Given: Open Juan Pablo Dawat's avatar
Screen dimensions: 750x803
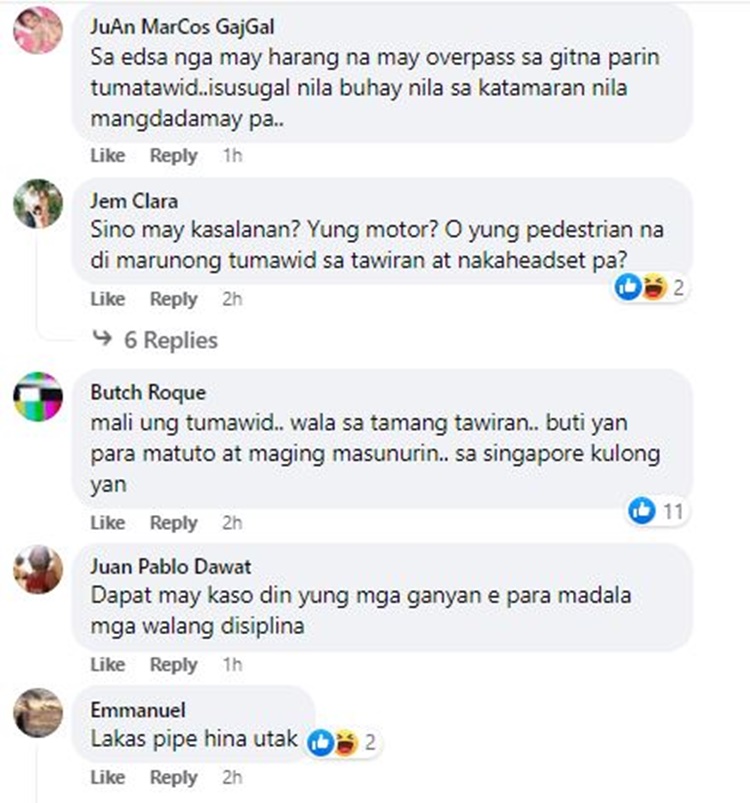Looking at the screenshot, I should [38, 569].
